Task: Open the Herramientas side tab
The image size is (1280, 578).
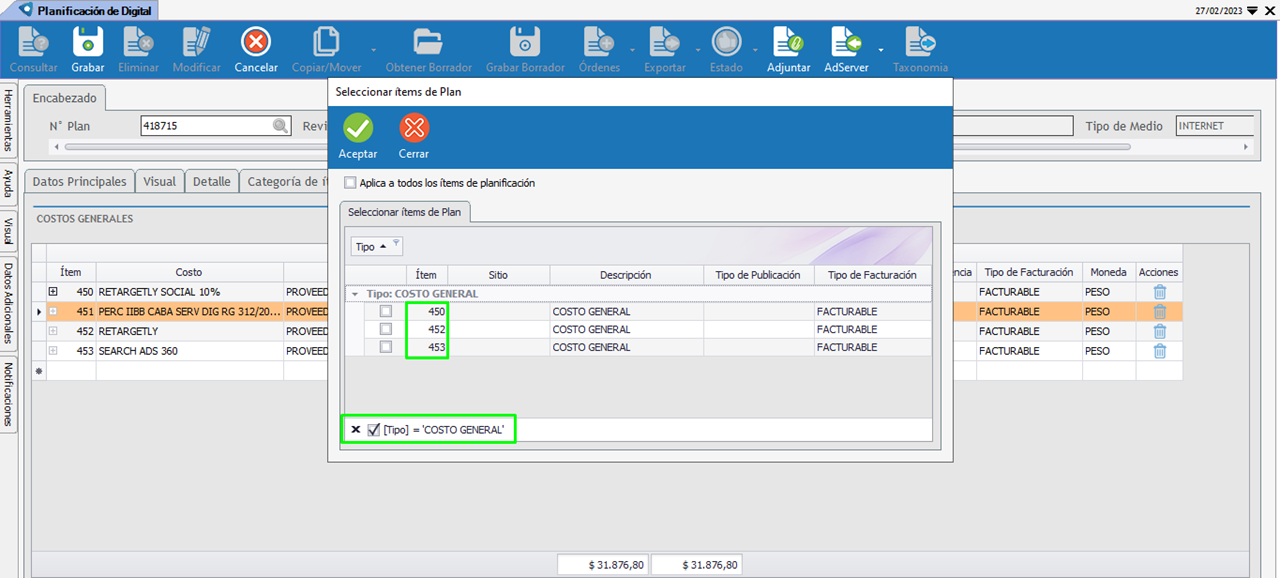Action: [x=8, y=120]
